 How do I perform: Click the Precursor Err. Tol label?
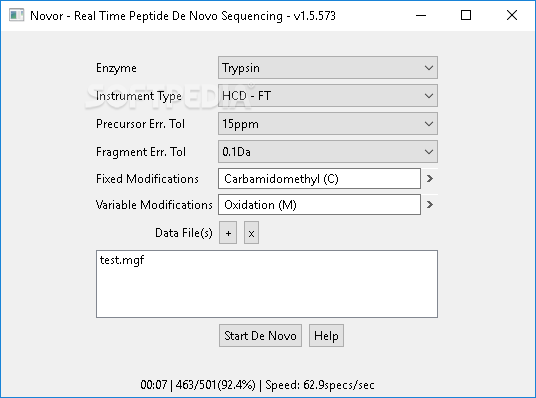coord(140,124)
